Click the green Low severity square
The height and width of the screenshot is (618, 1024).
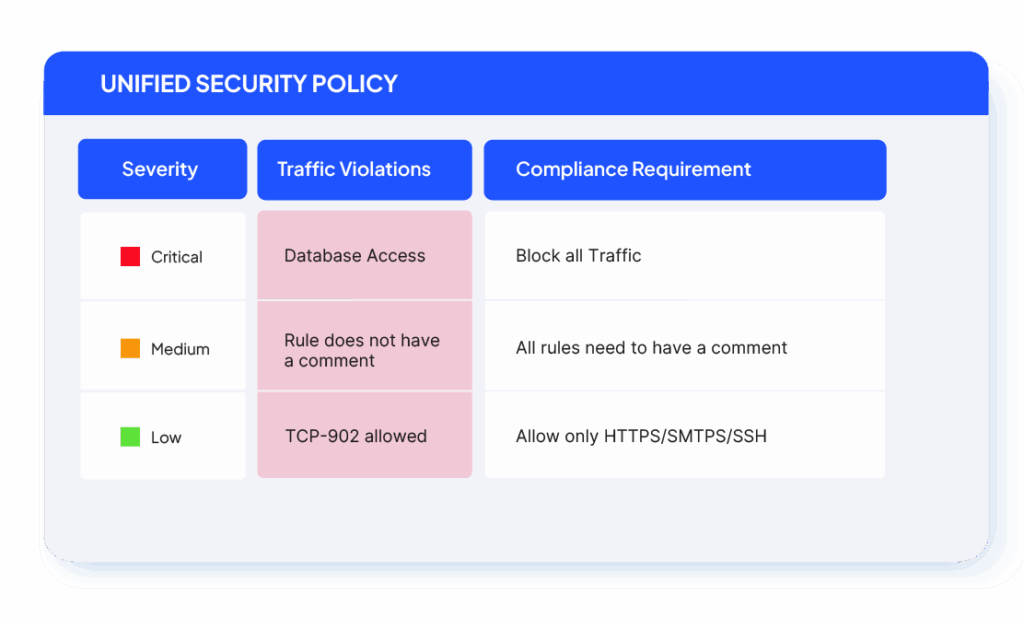coord(130,437)
